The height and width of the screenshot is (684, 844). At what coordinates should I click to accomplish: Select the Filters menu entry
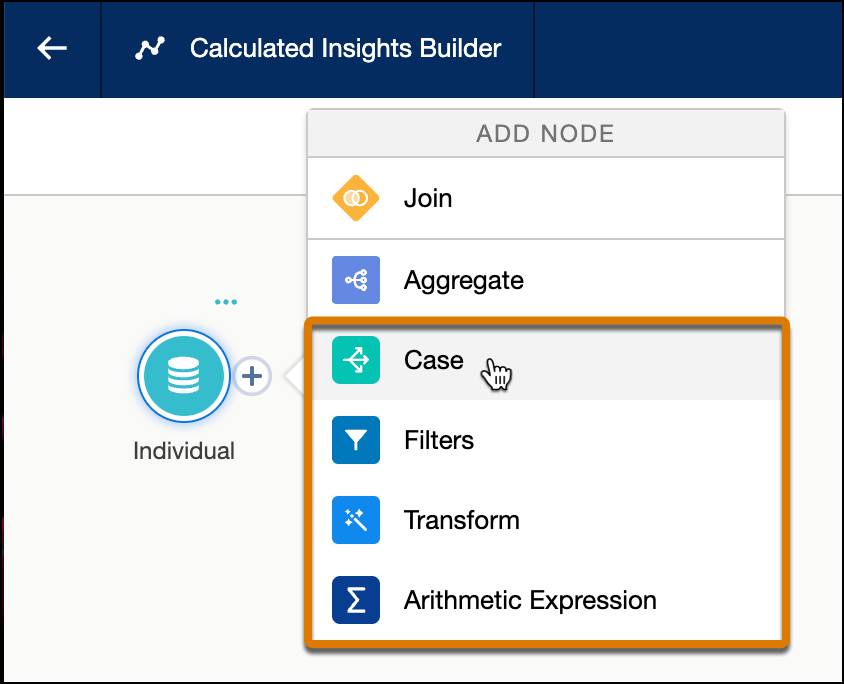point(546,440)
